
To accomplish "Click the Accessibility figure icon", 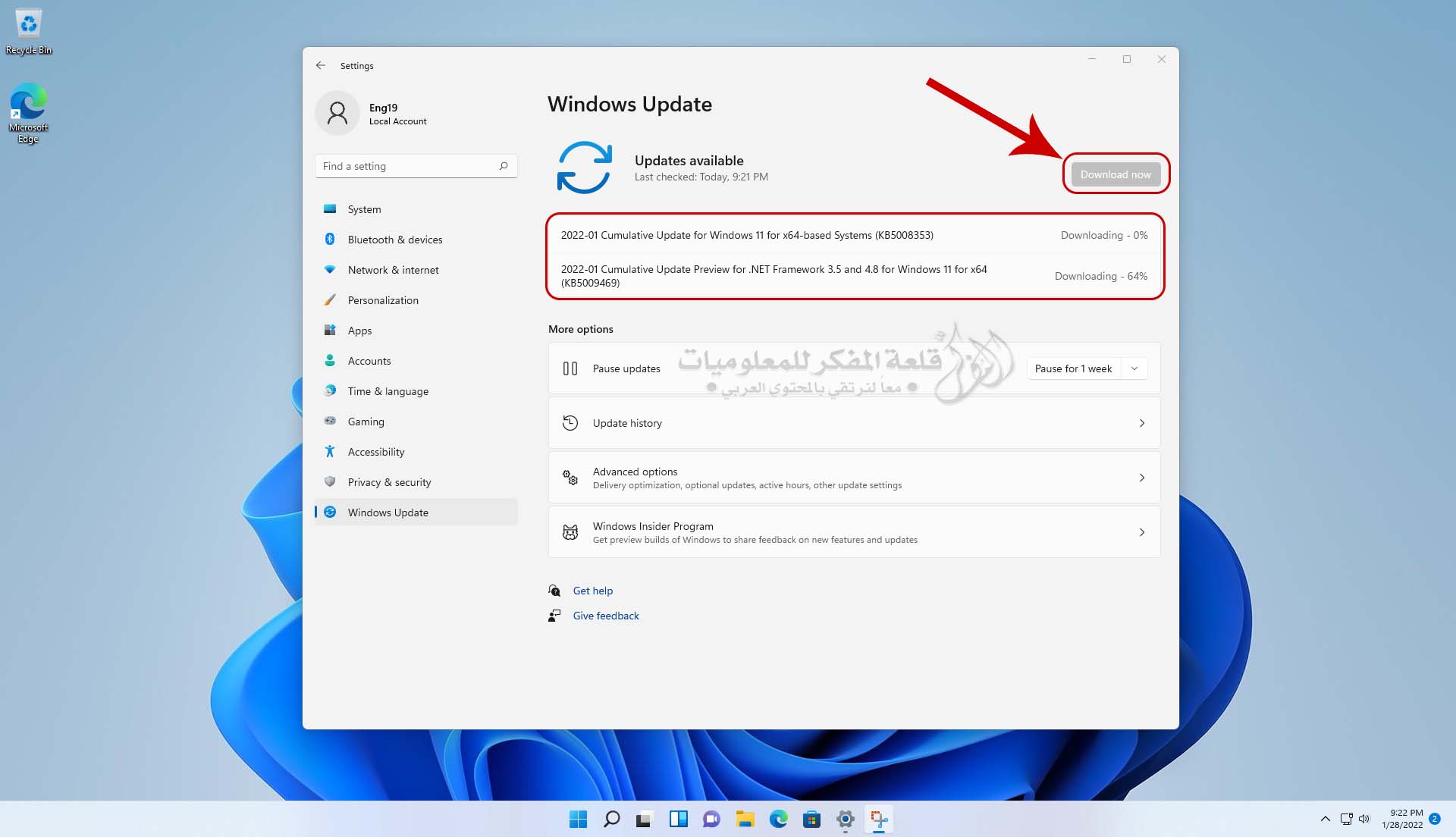I will tap(330, 452).
